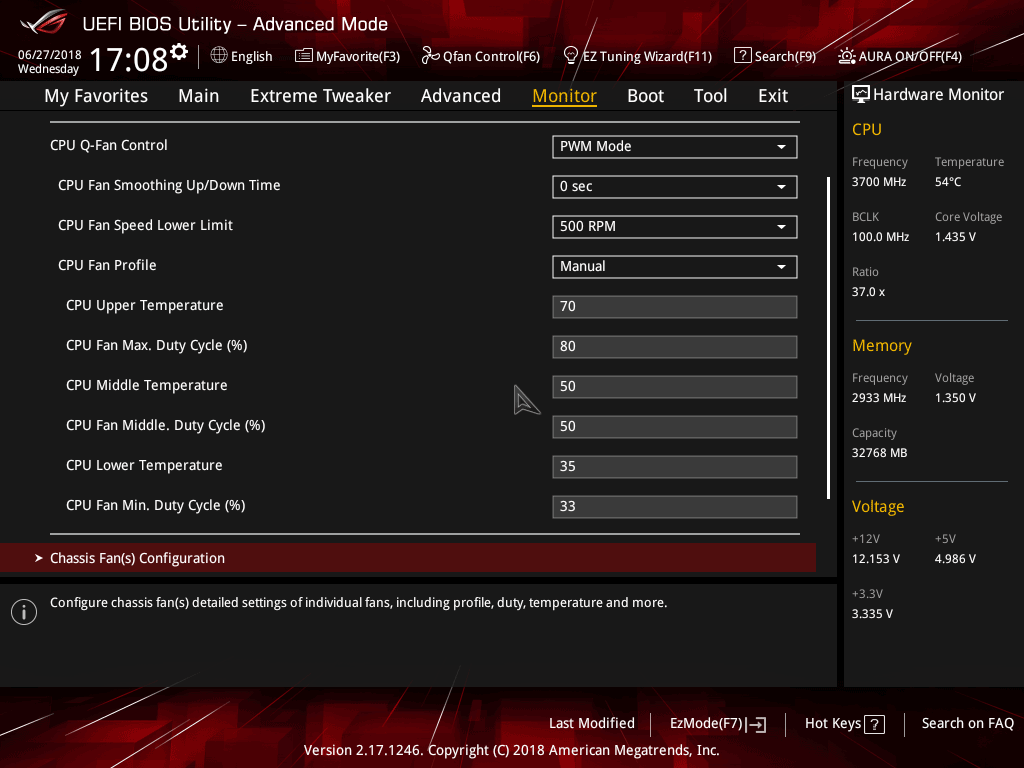Open CPU Q-Fan Control PWM Mode dropdown
Viewport: 1024px width, 768px height.
[x=675, y=147]
